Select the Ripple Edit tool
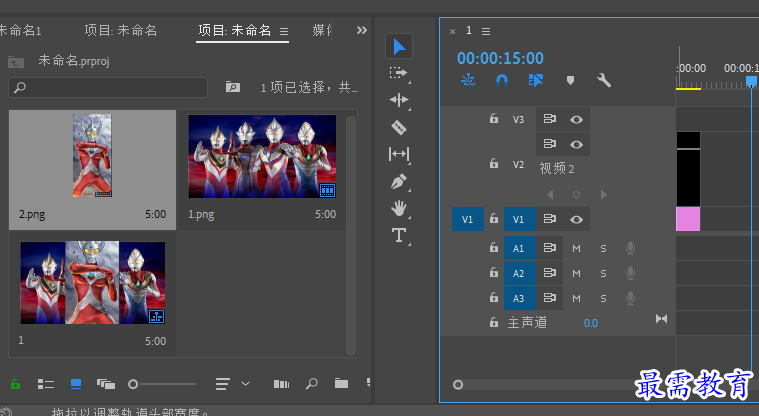The image size is (759, 416). point(399,100)
